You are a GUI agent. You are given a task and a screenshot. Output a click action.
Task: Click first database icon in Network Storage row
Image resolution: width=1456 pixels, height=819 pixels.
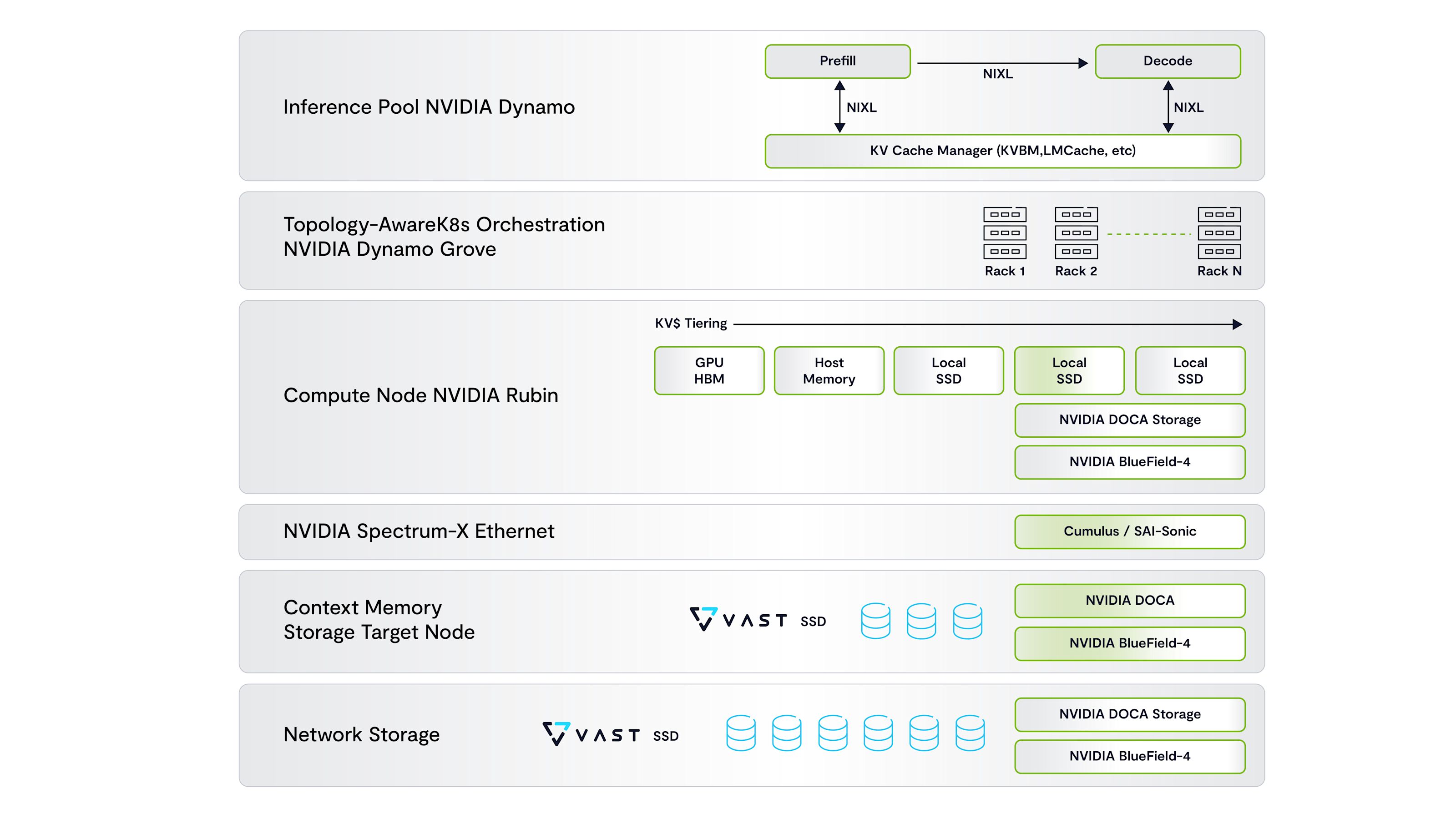740,733
